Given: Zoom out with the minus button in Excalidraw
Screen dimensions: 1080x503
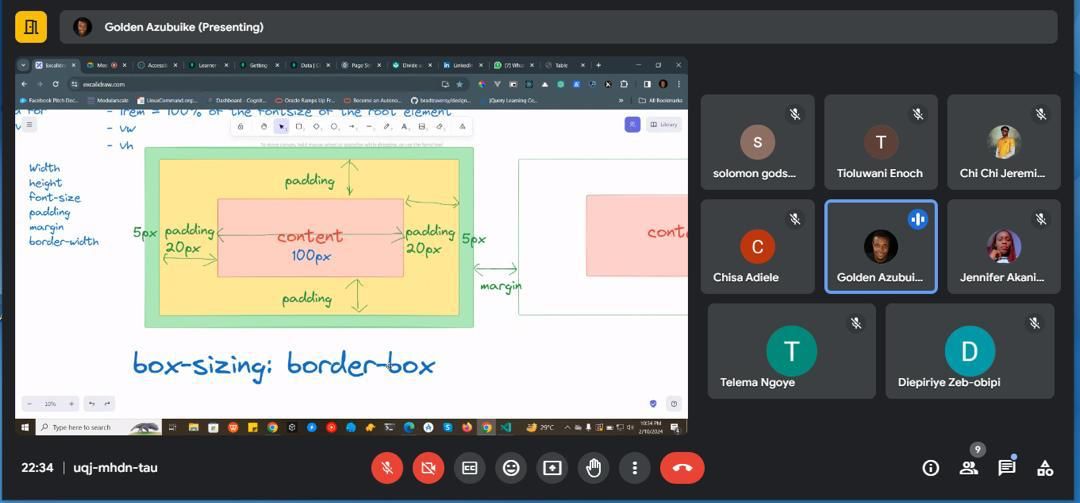Looking at the screenshot, I should pyautogui.click(x=30, y=404).
